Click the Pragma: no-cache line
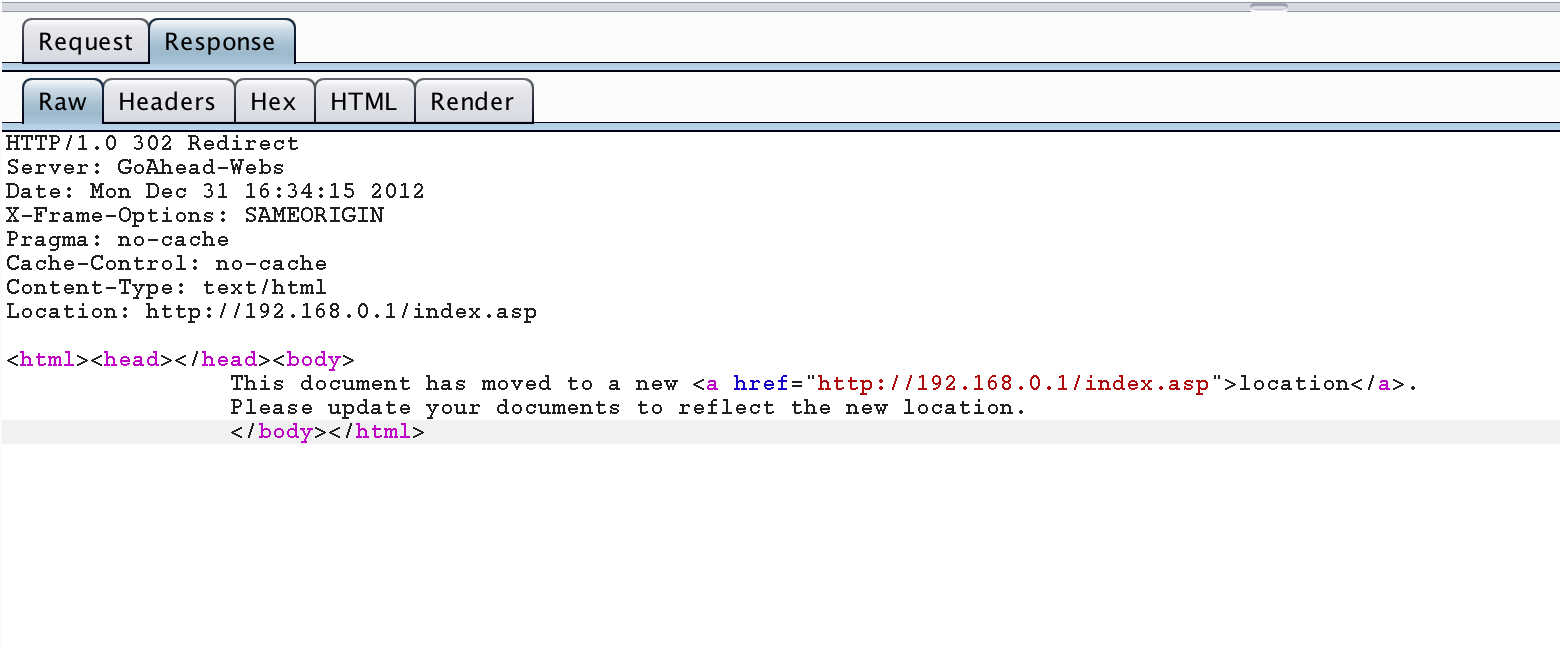The width and height of the screenshot is (1560, 646). point(117,239)
